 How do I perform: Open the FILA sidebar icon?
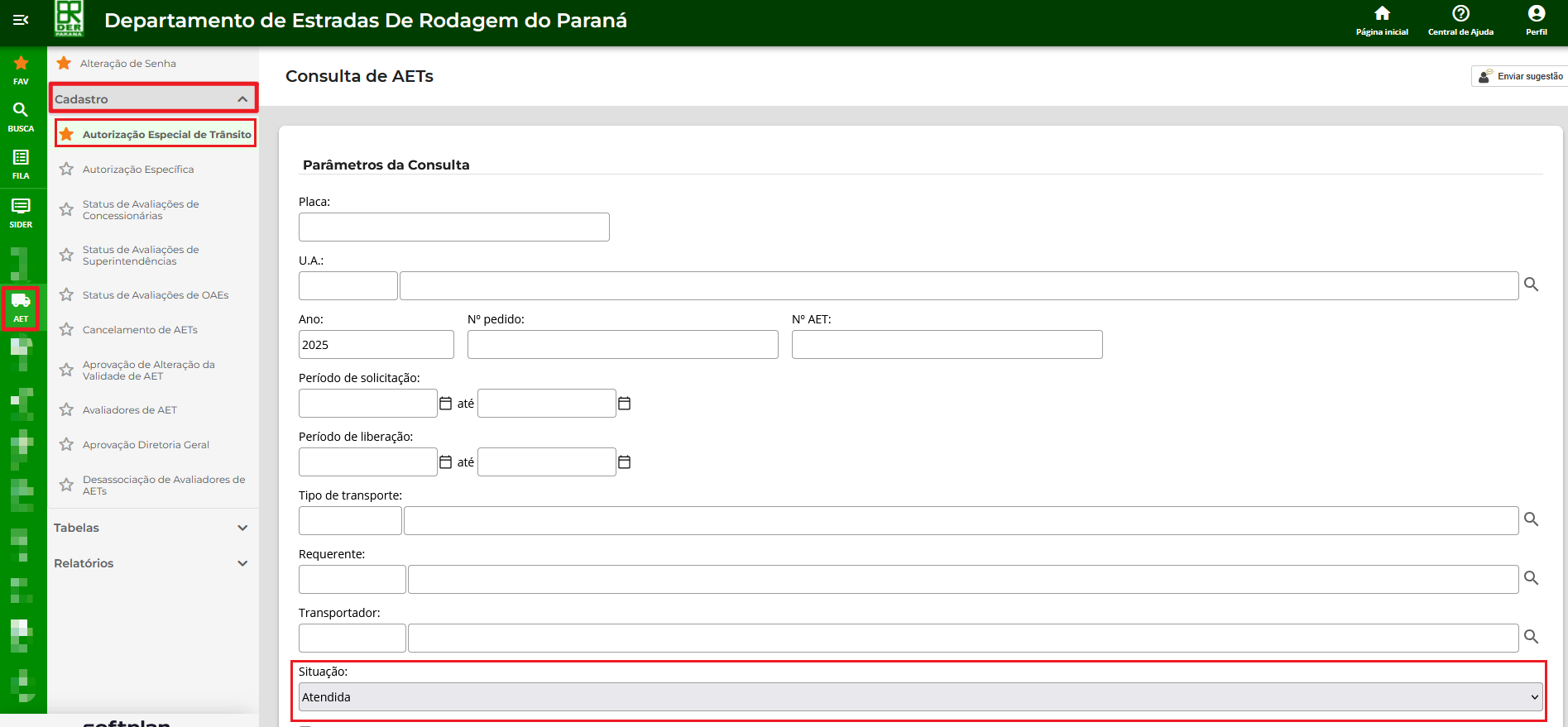click(x=21, y=164)
